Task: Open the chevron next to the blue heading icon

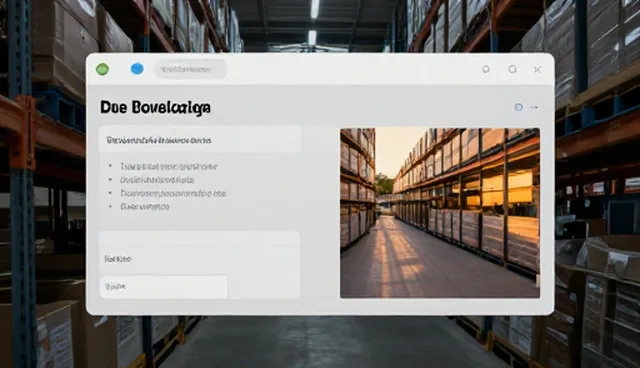Action: point(534,108)
